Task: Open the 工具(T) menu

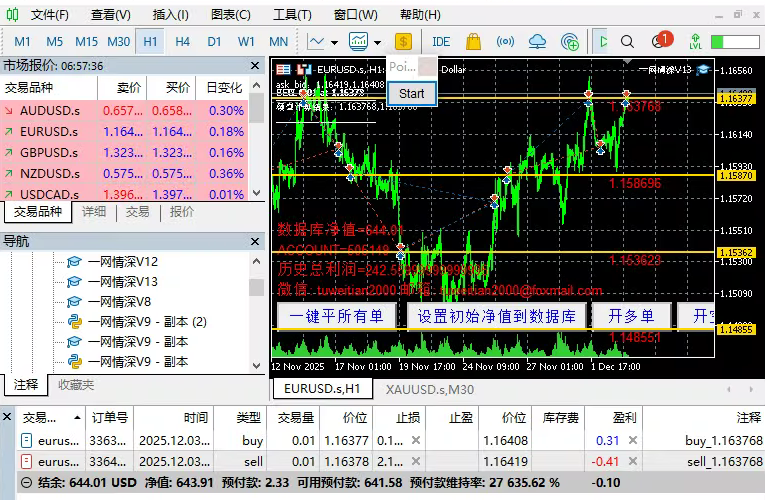Action: (292, 15)
